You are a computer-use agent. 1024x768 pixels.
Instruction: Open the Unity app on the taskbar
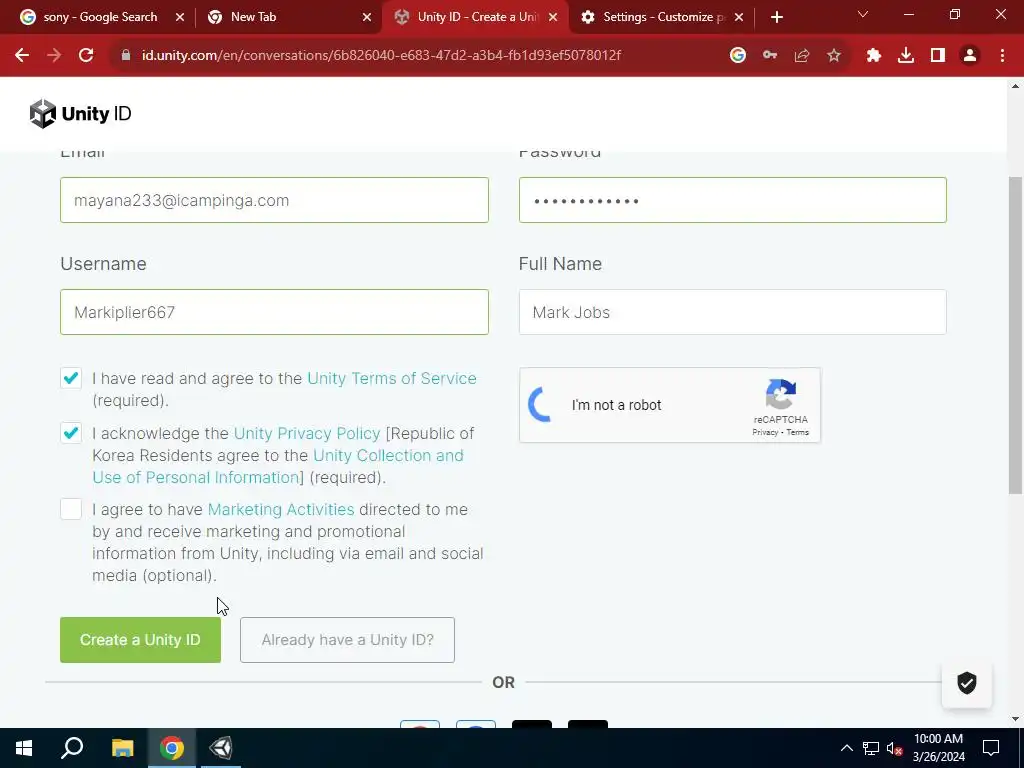tap(221, 748)
